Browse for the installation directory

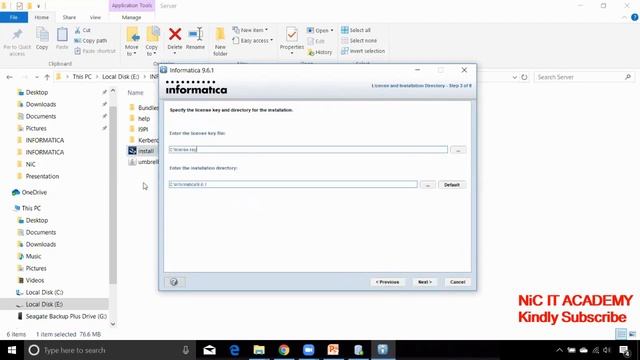(x=428, y=185)
